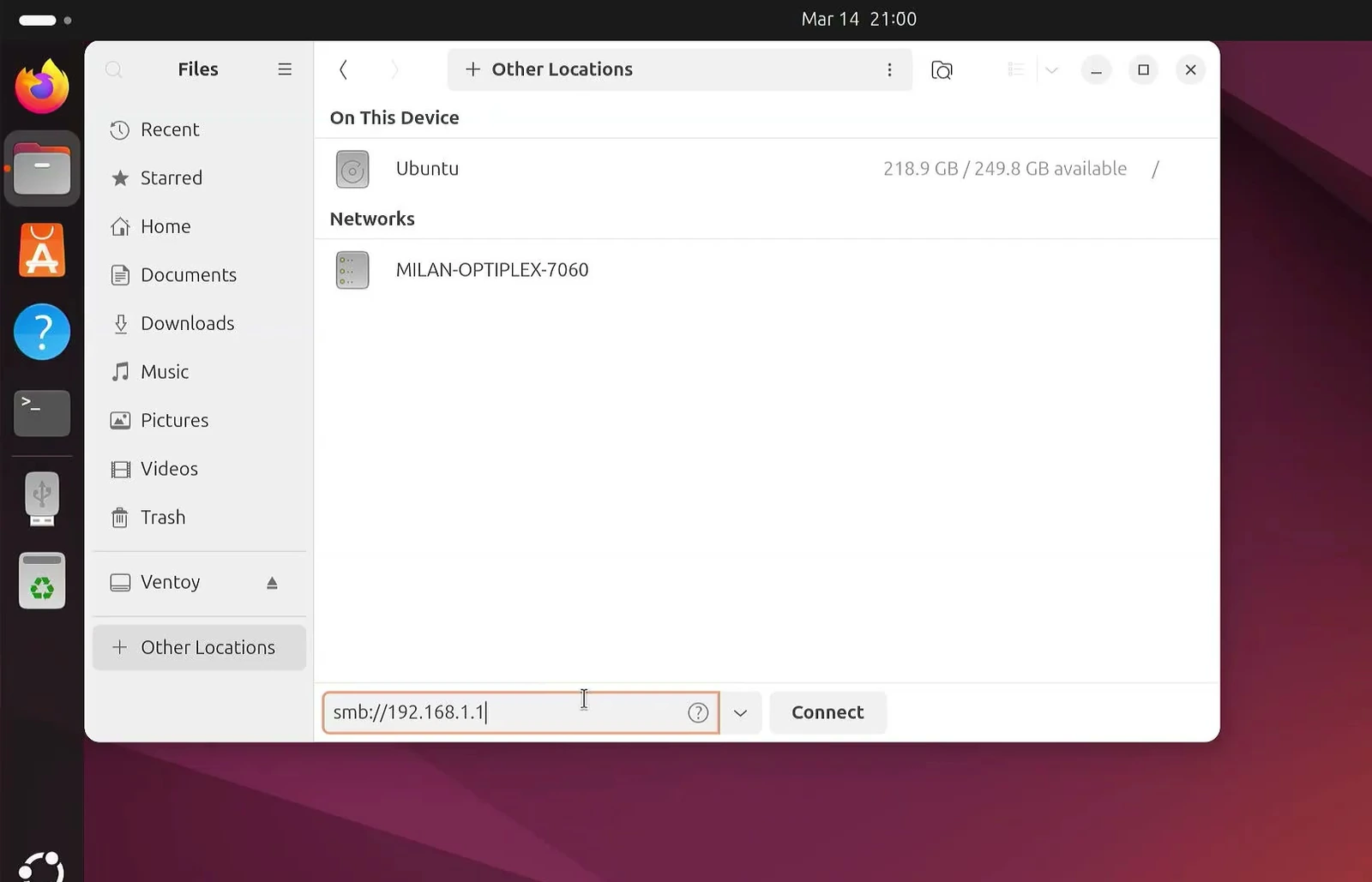The image size is (1372, 882).
Task: Open Videos folder in sidebar
Action: pos(199,469)
